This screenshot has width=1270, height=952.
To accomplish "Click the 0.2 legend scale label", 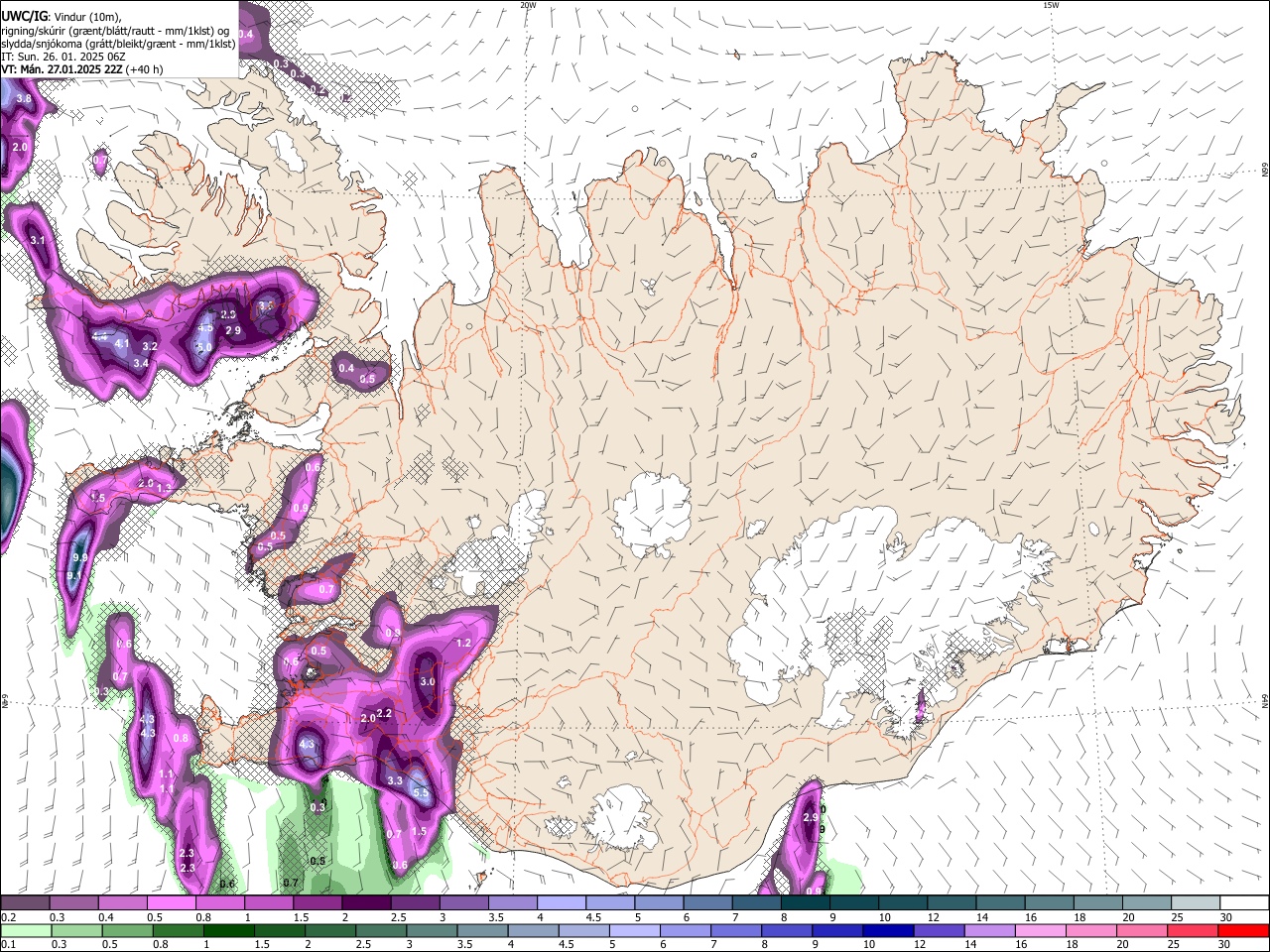I will [8, 917].
